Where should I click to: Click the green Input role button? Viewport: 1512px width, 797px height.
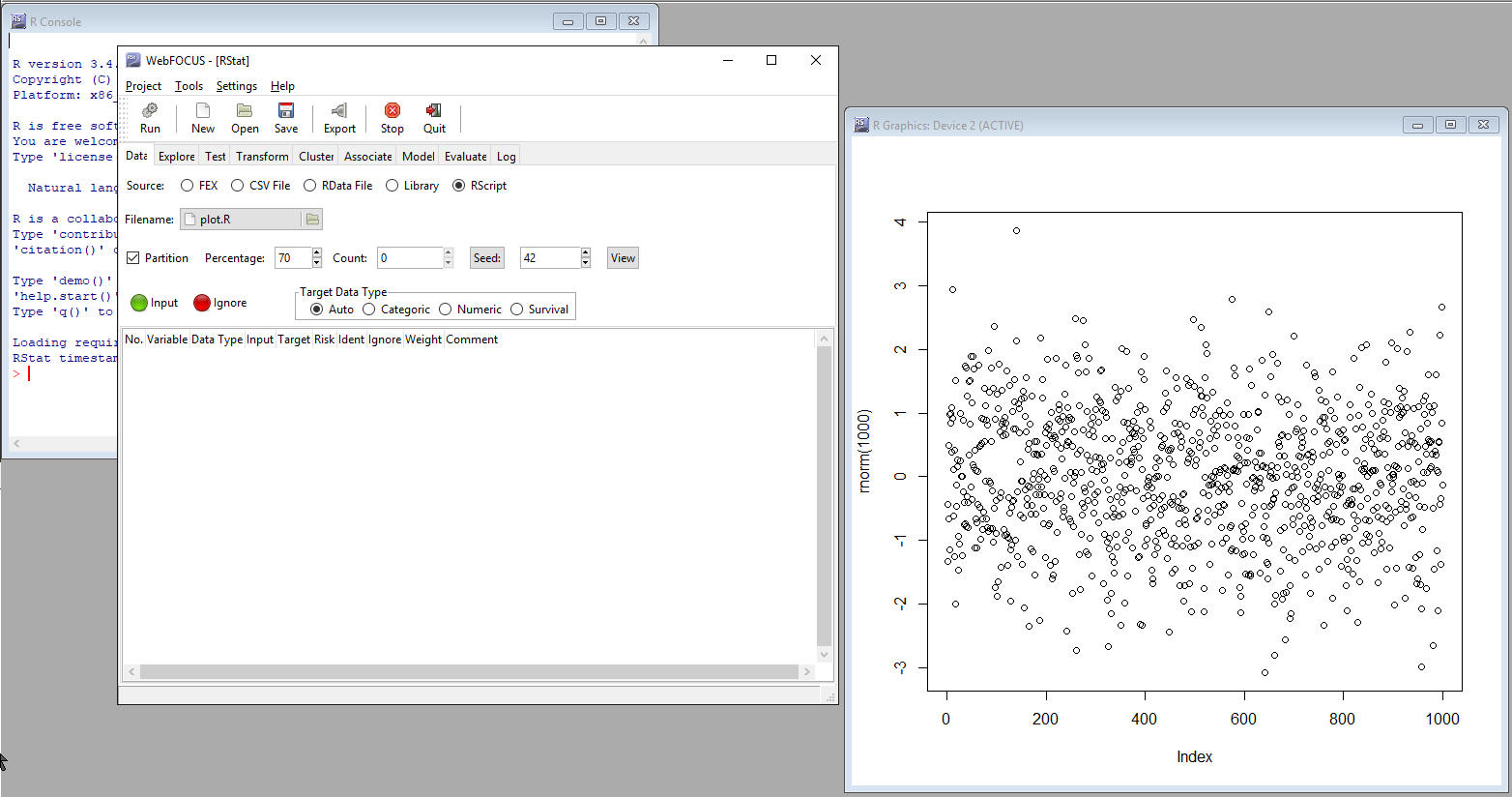139,303
